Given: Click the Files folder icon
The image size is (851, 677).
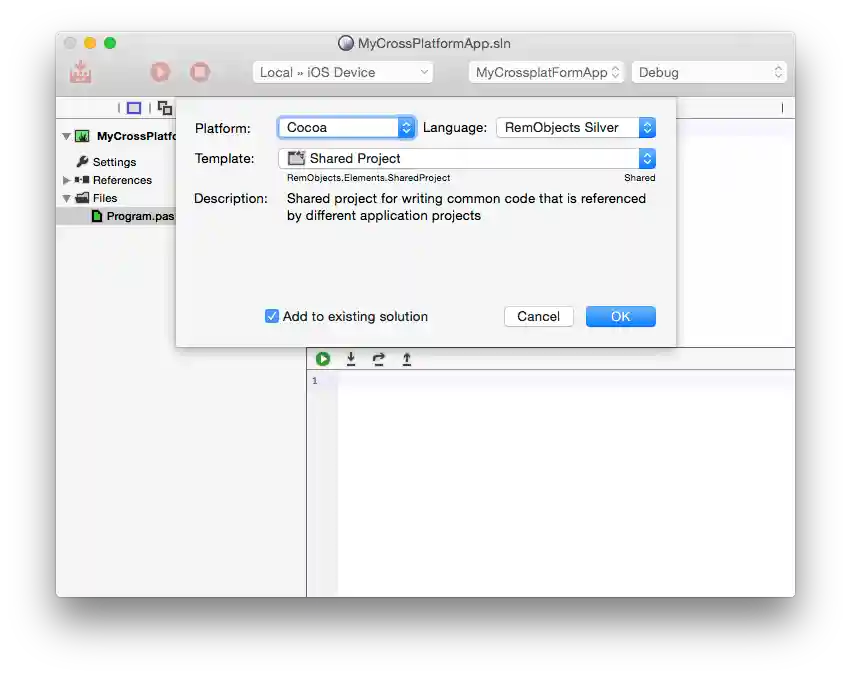Looking at the screenshot, I should (82, 198).
